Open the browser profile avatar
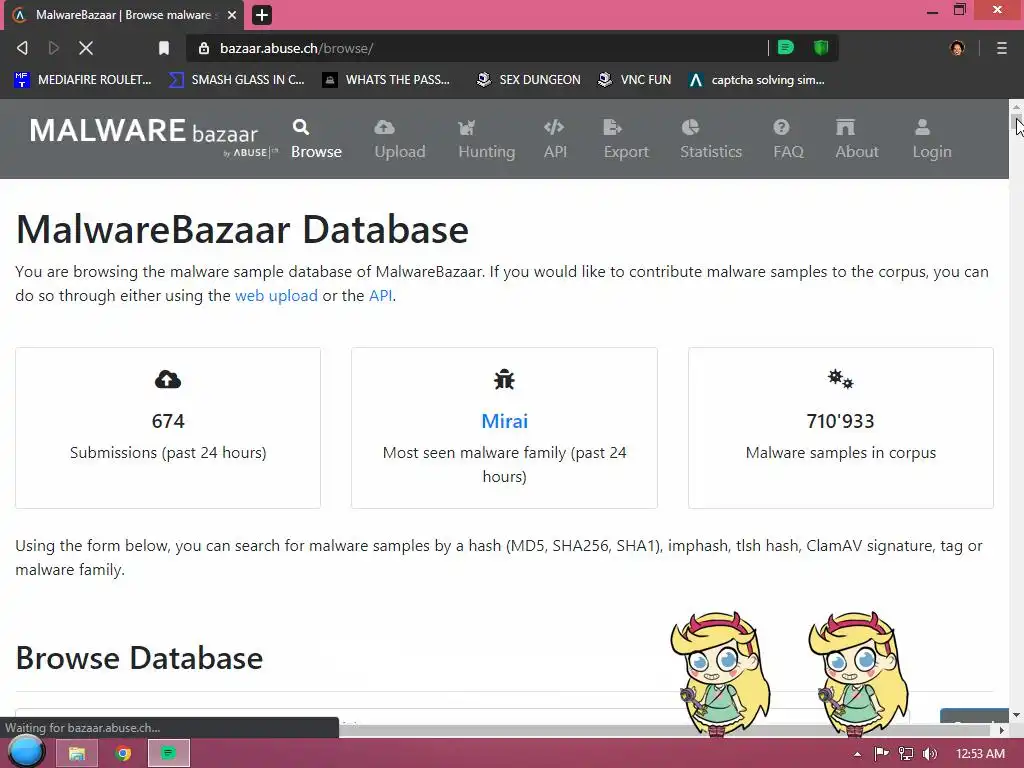The height and width of the screenshot is (768, 1024). 957,48
